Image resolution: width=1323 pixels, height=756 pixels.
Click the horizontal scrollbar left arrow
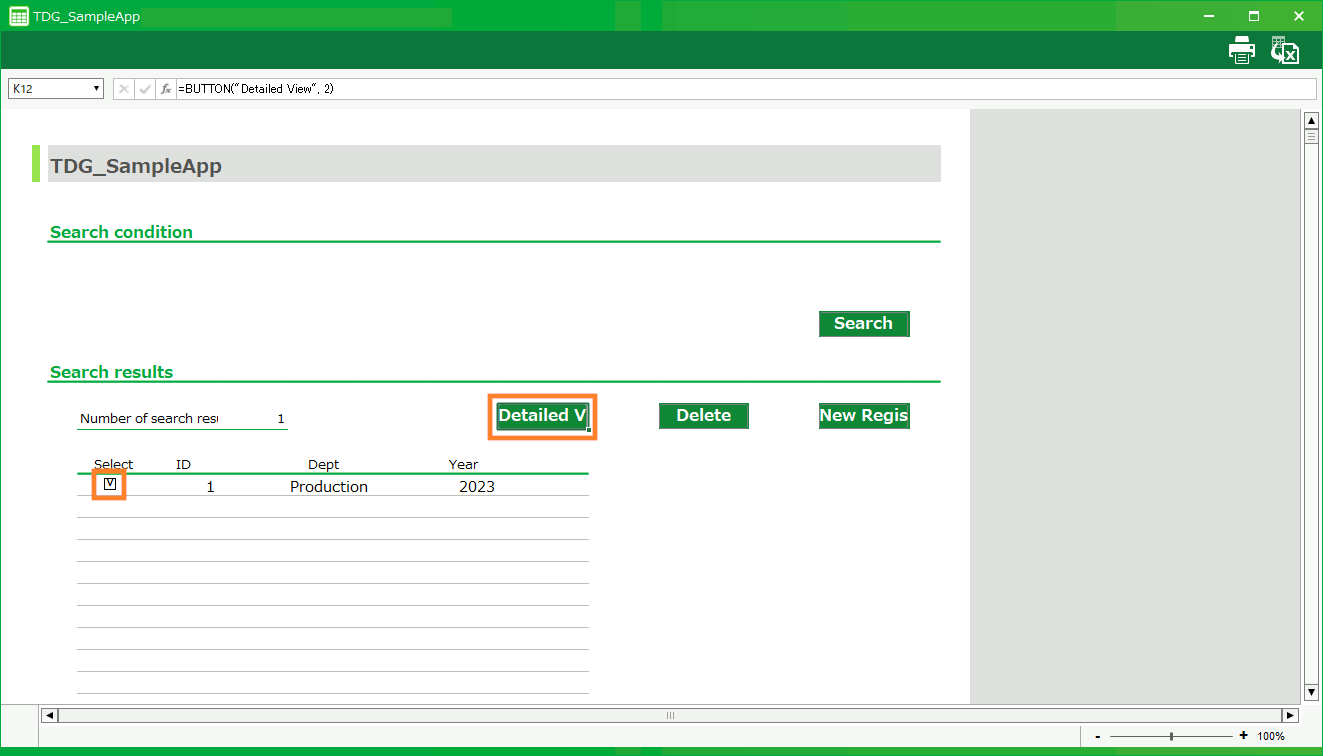49,715
